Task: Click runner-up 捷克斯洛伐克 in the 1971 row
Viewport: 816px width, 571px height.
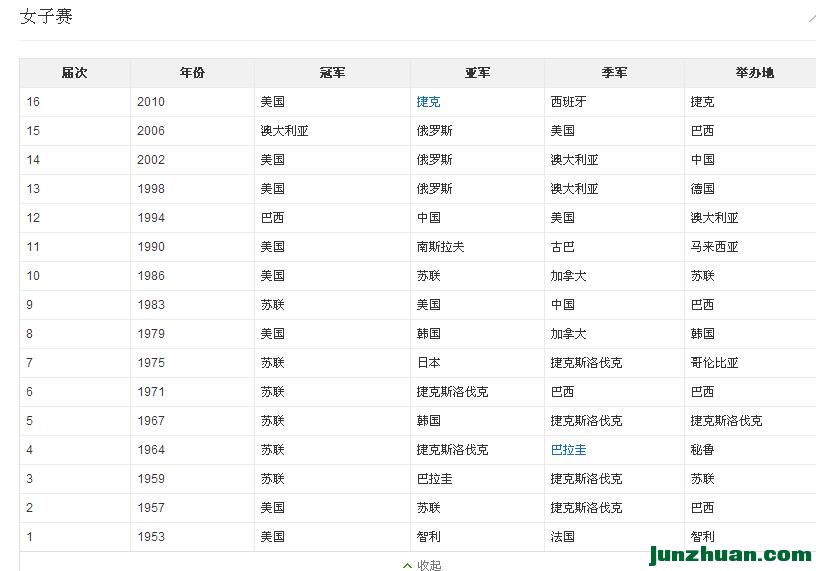Action: click(x=452, y=392)
